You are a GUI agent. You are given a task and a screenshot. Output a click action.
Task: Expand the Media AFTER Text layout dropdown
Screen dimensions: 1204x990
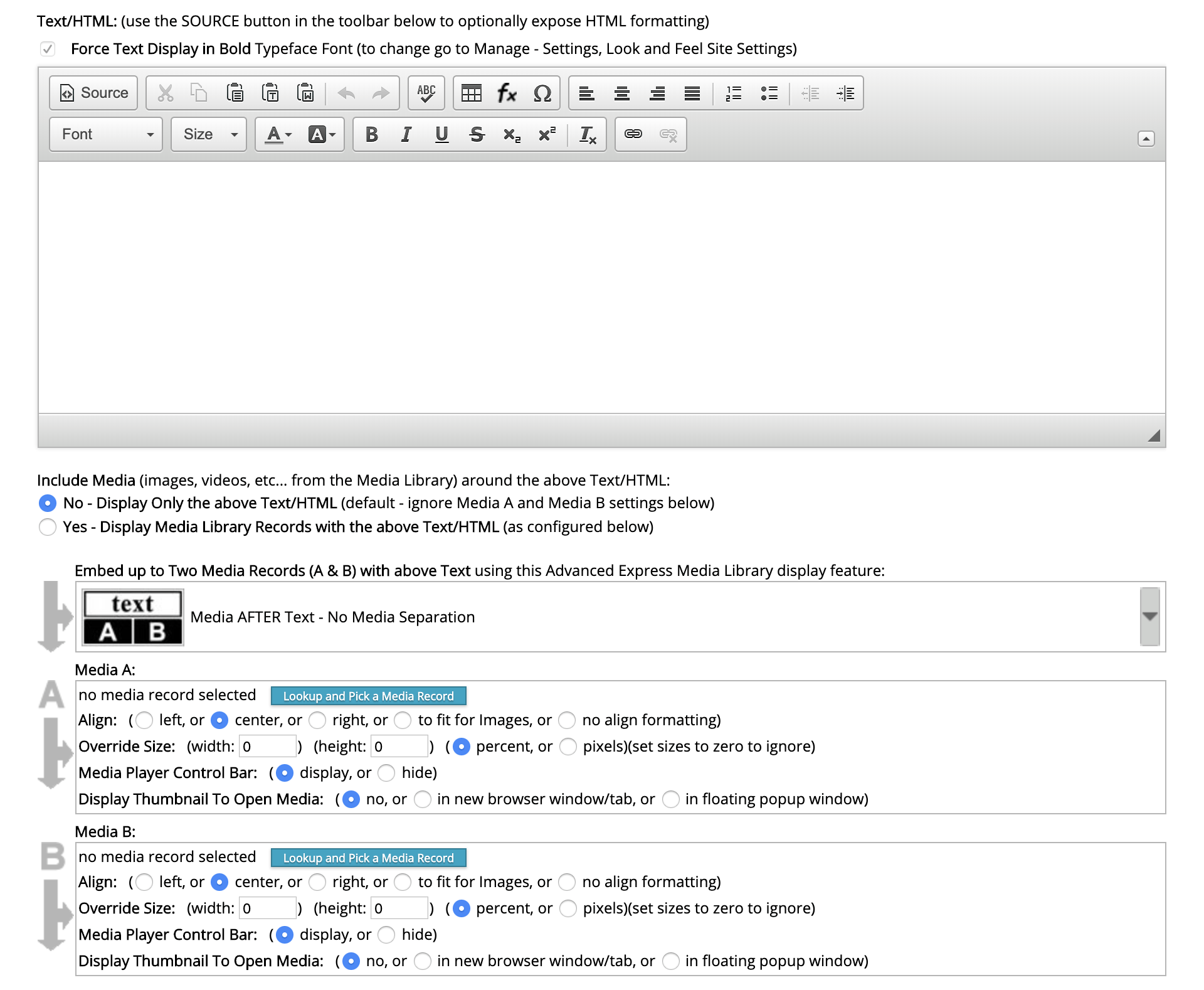[x=1149, y=617]
